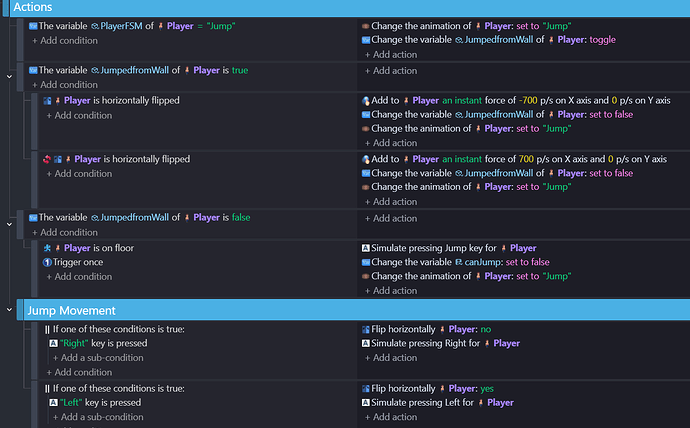Click the "Right" key is pressed condition
The width and height of the screenshot is (690, 428).
(99, 343)
